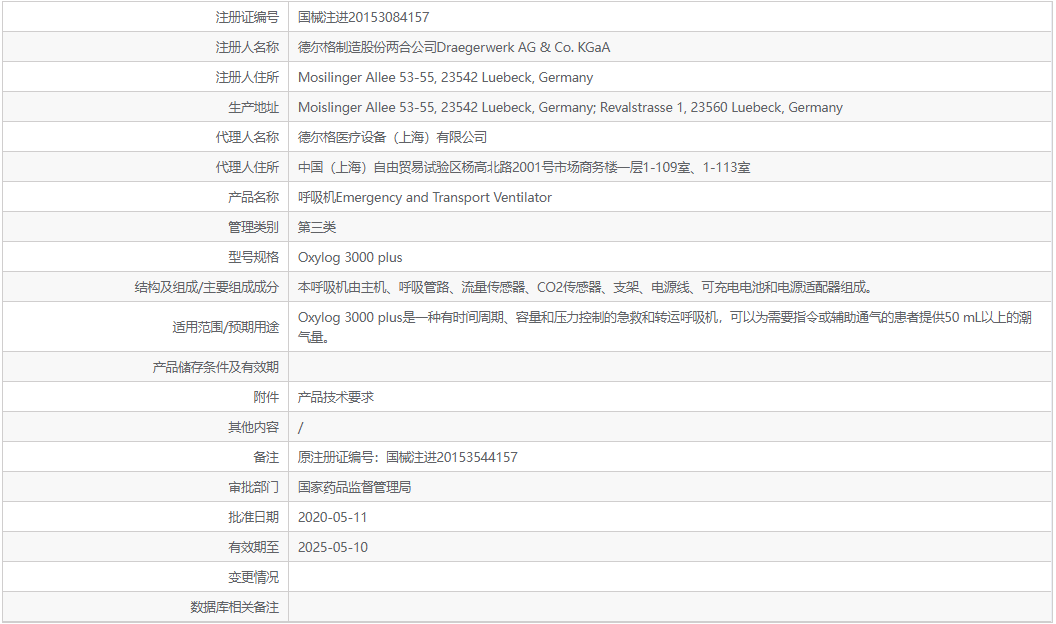The height and width of the screenshot is (624, 1056).
Task: Click the 其他内容 label
Action: pyautogui.click(x=253, y=427)
